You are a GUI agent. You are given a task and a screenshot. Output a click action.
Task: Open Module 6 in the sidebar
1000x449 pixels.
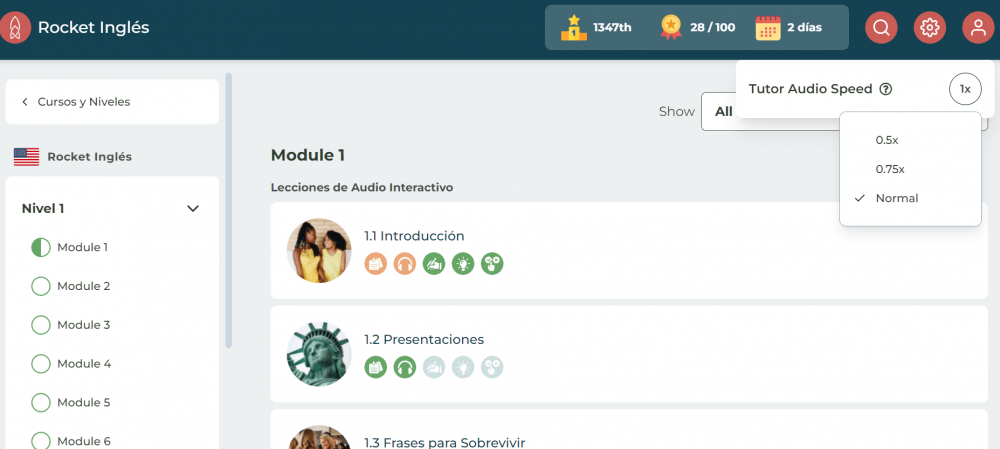point(84,441)
